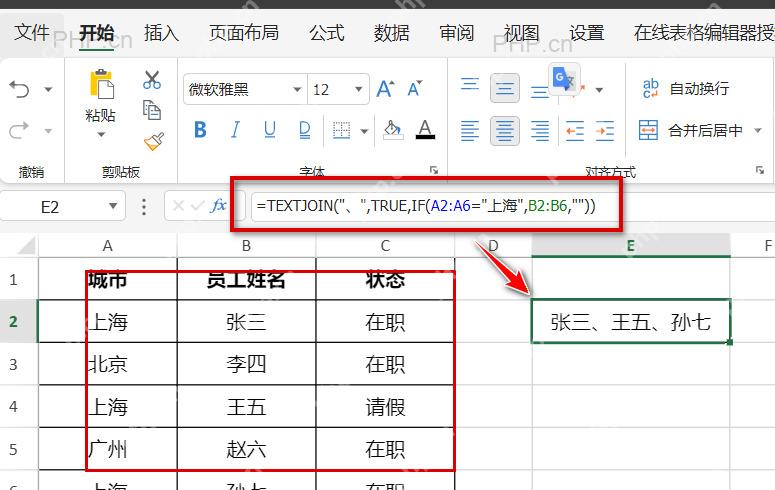Click the name box showing E2

tap(50, 206)
